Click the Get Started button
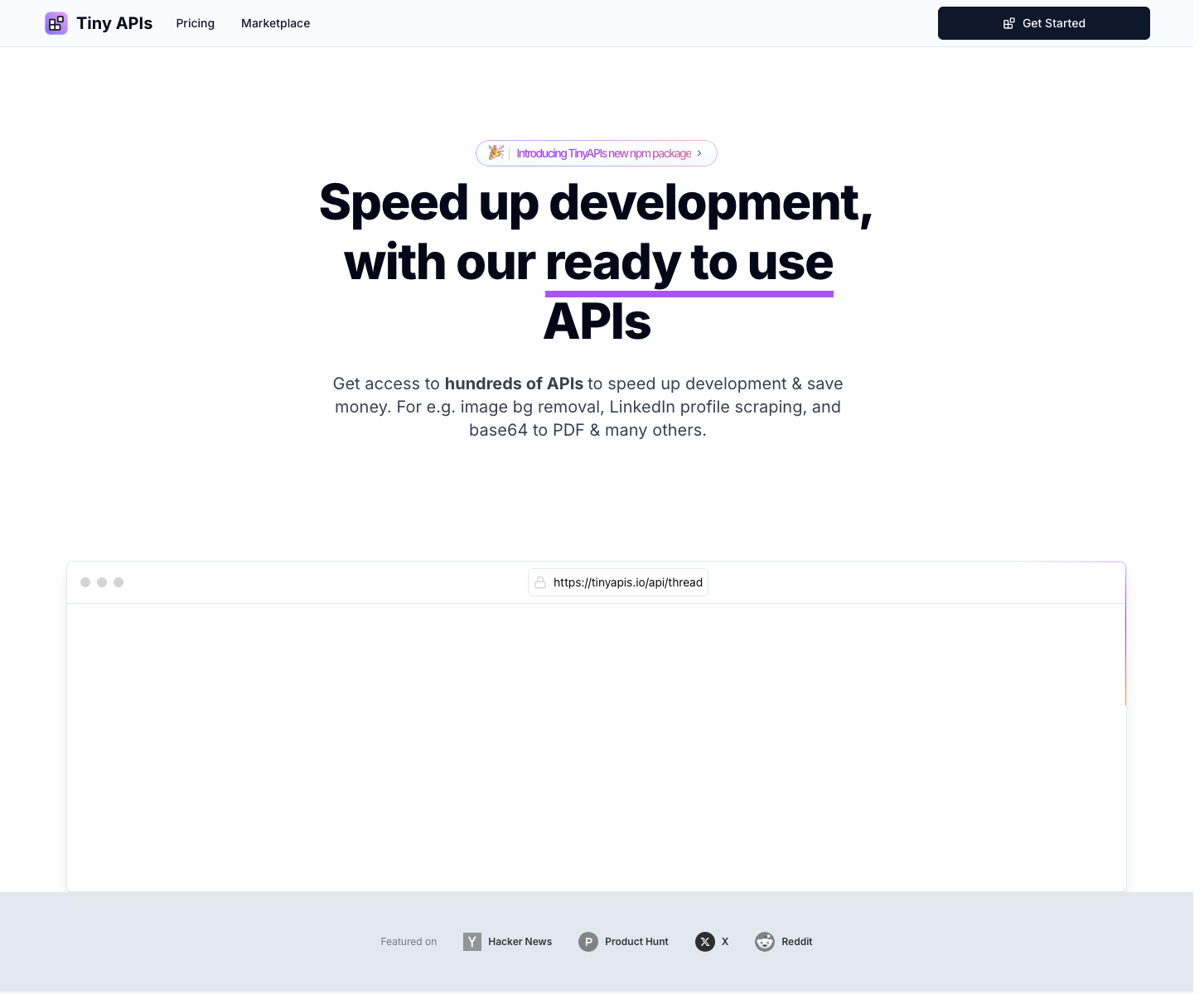 tap(1043, 23)
